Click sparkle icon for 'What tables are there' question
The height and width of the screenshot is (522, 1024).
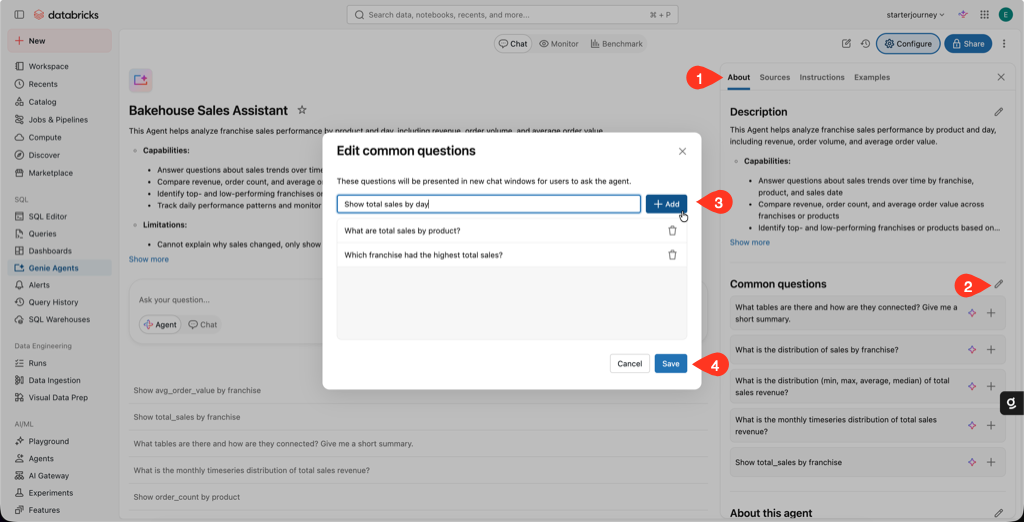pyautogui.click(x=972, y=313)
